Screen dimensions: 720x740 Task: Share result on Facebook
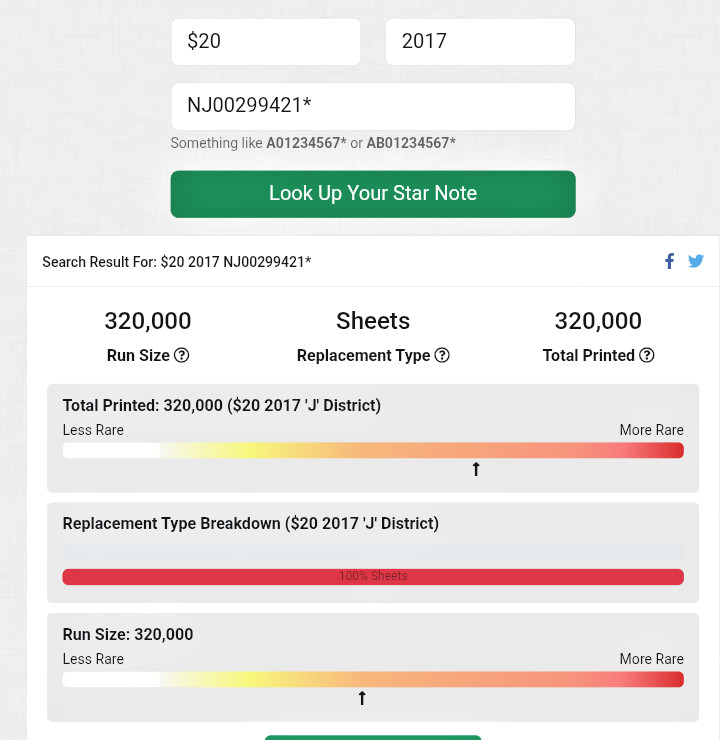(670, 262)
